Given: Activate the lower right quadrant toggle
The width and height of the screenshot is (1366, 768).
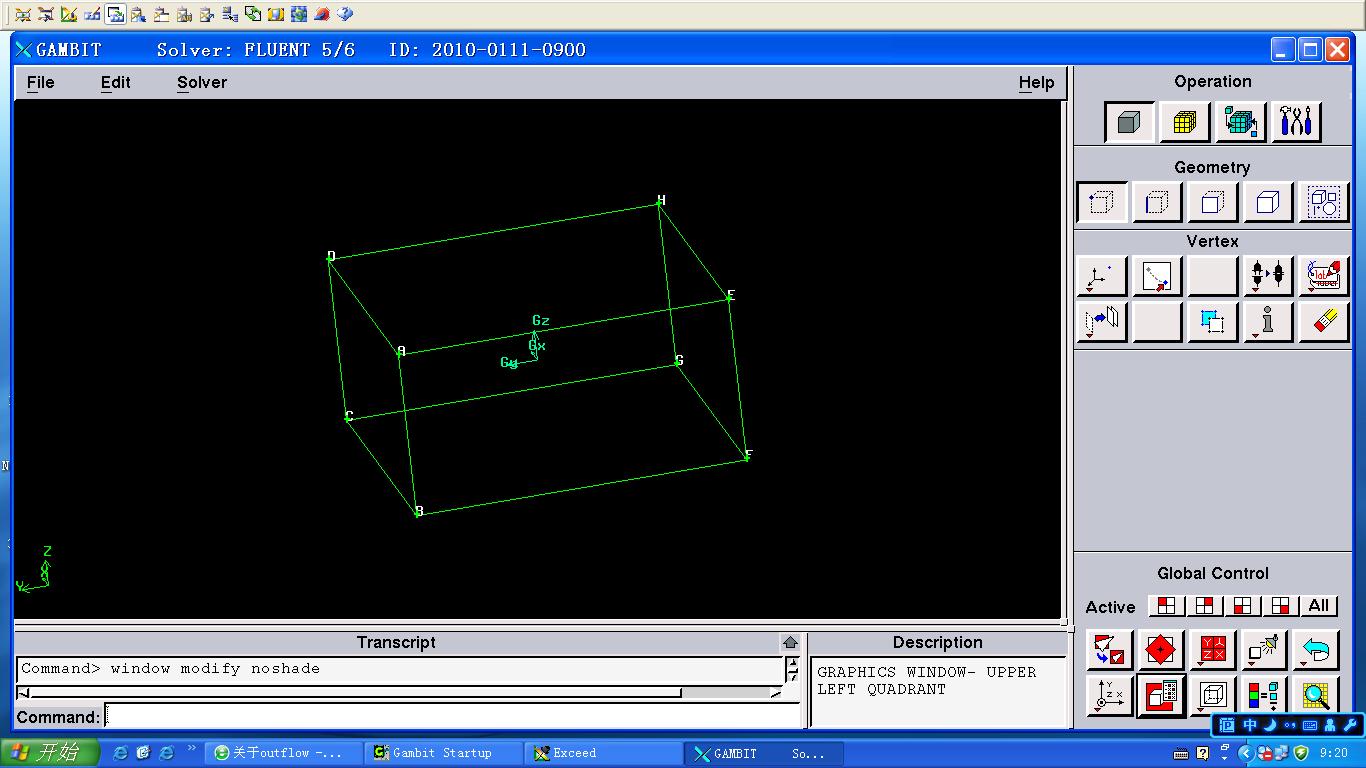Looking at the screenshot, I should (x=1280, y=606).
